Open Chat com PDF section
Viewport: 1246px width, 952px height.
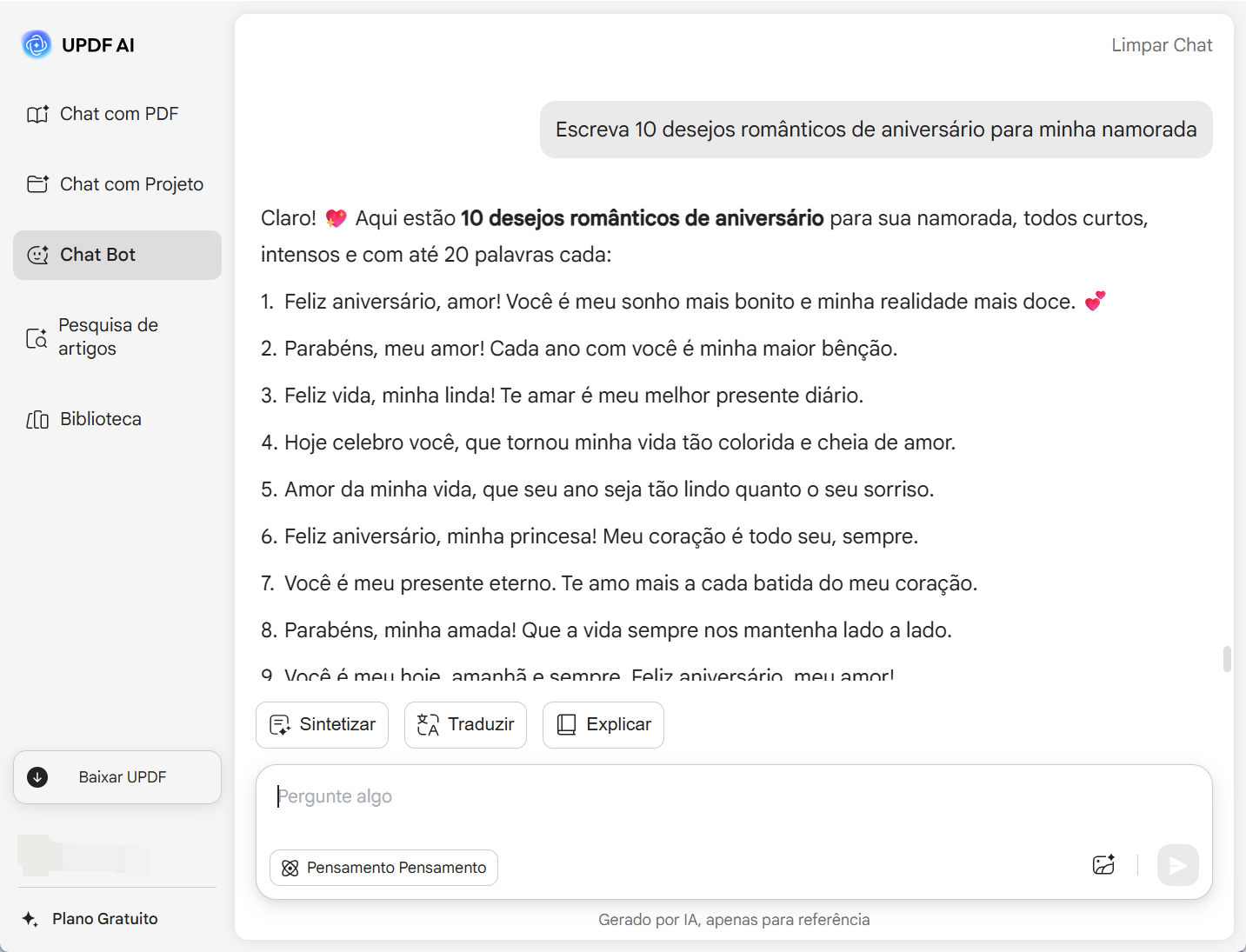(x=117, y=114)
